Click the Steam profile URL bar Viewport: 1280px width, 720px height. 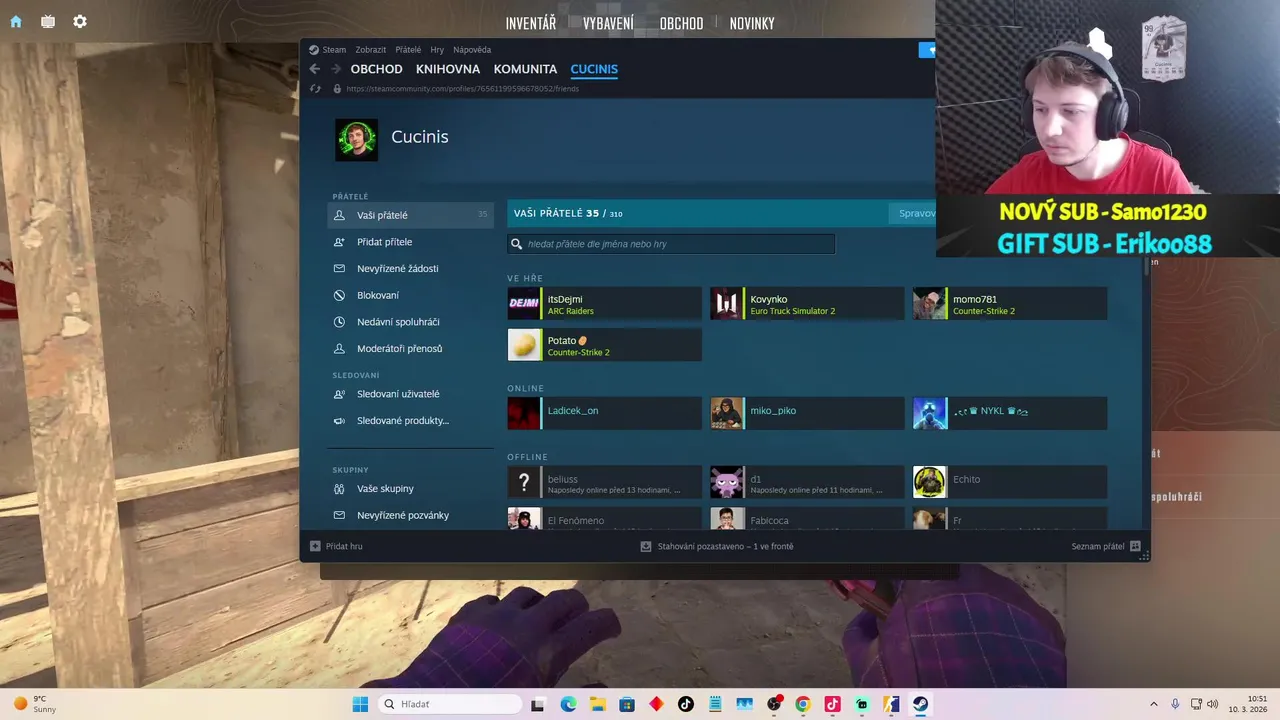462,89
